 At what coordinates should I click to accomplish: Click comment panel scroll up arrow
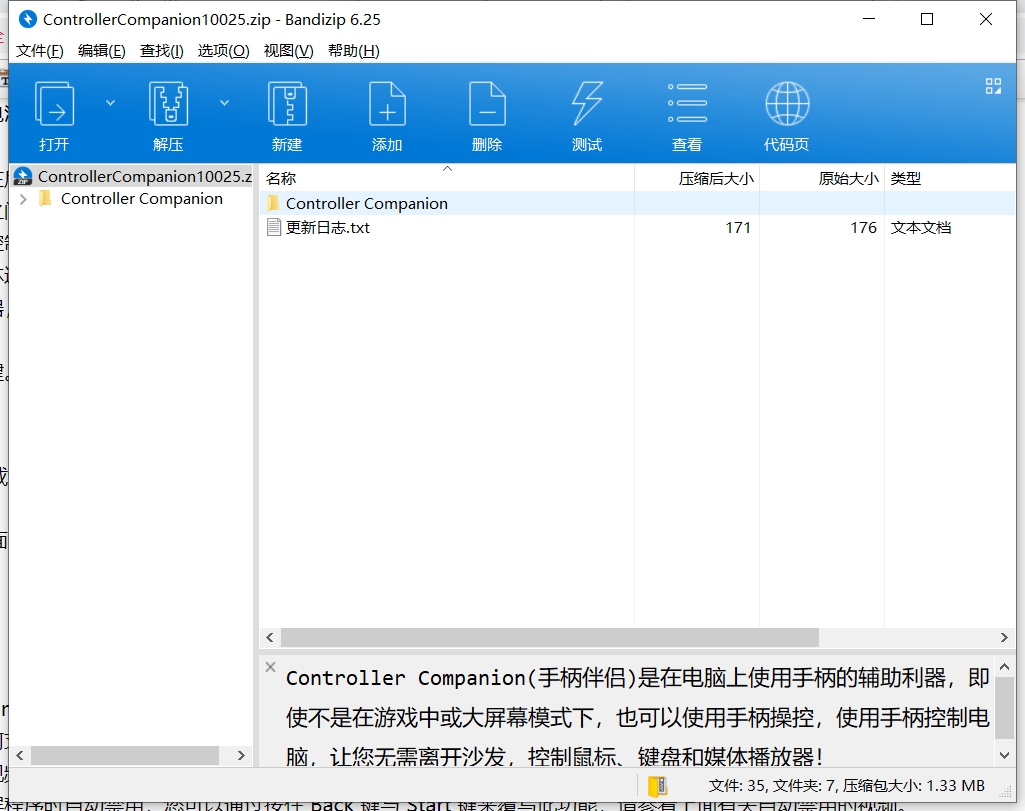tap(1005, 667)
